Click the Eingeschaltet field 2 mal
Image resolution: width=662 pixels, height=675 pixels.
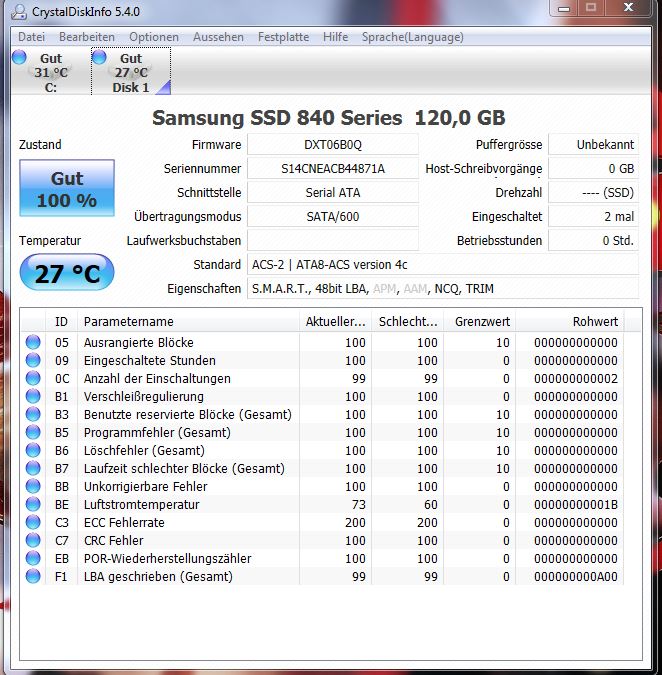coord(594,217)
